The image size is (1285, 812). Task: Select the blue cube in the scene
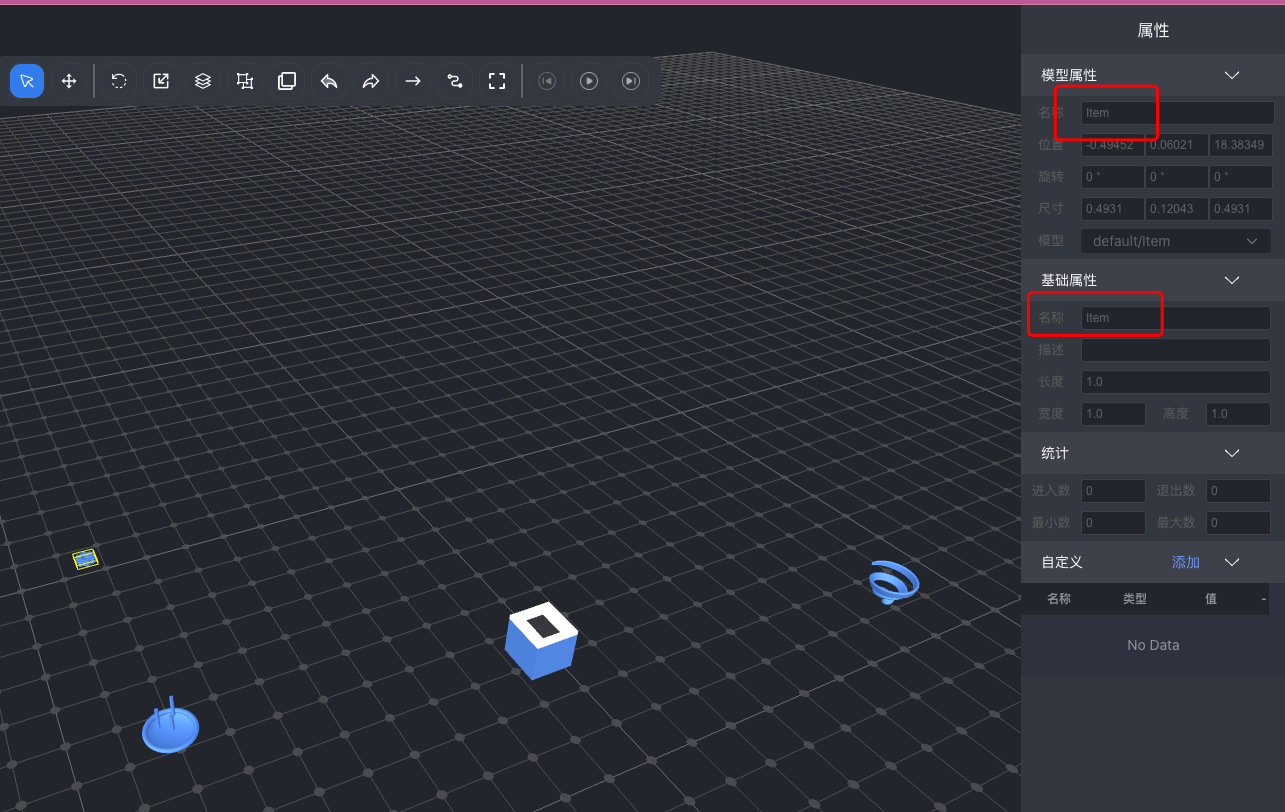coord(541,643)
